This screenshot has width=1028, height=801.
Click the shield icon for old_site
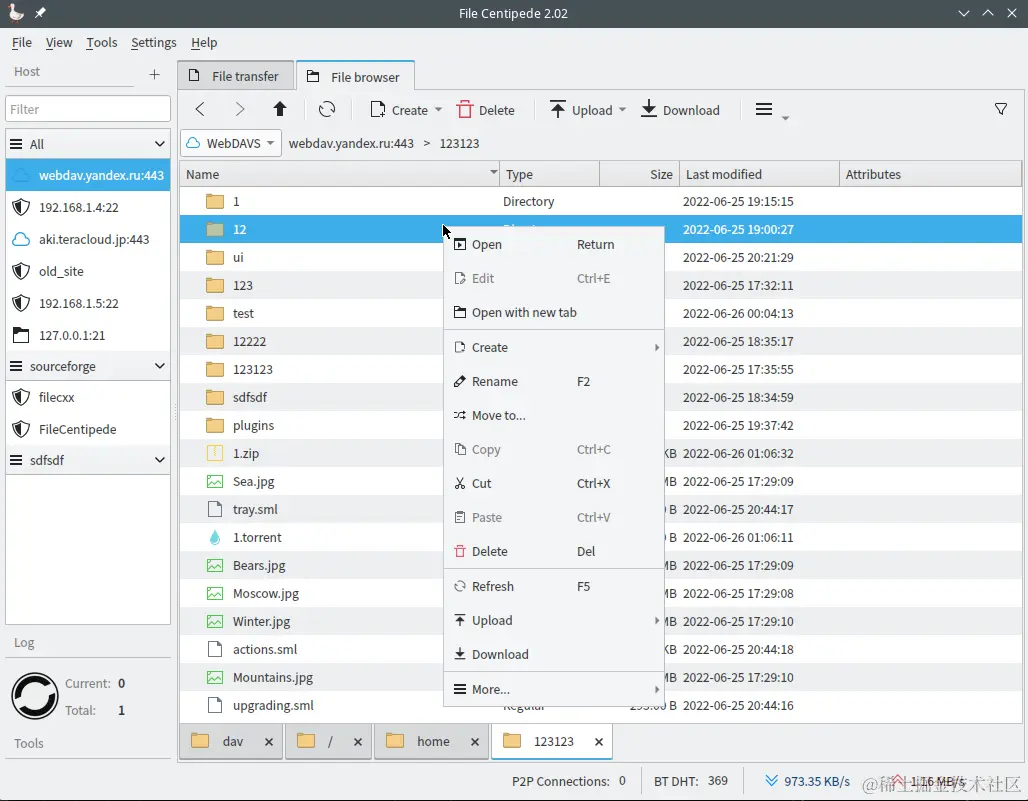[21, 271]
